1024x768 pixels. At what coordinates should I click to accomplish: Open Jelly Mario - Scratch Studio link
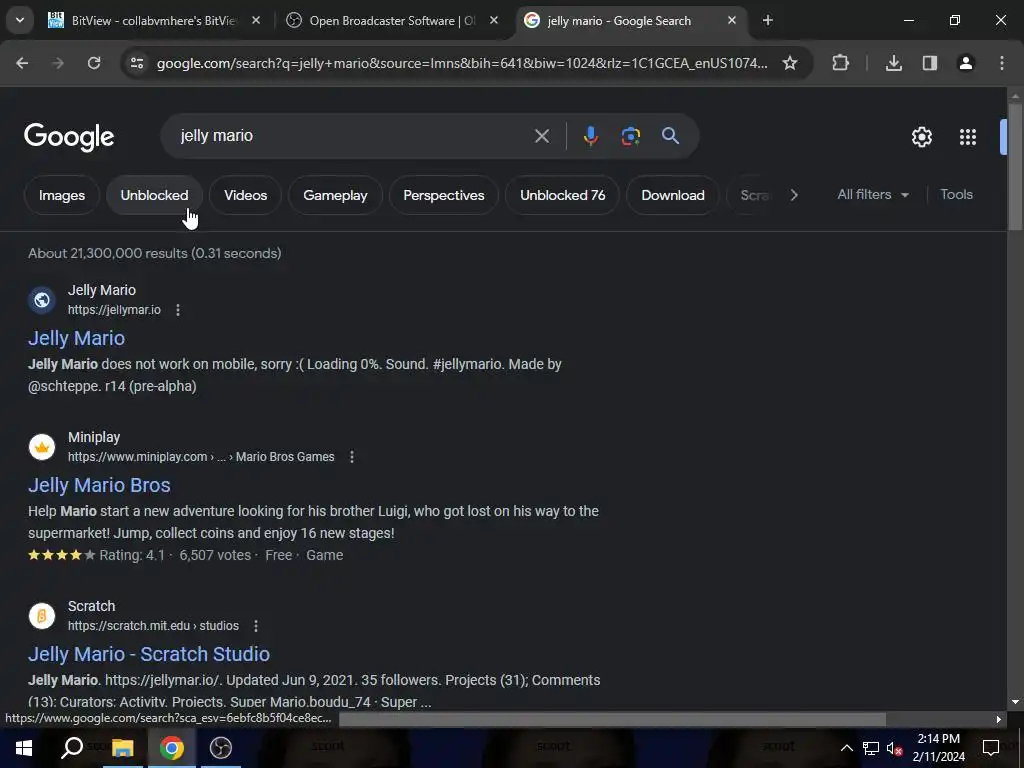pos(149,654)
